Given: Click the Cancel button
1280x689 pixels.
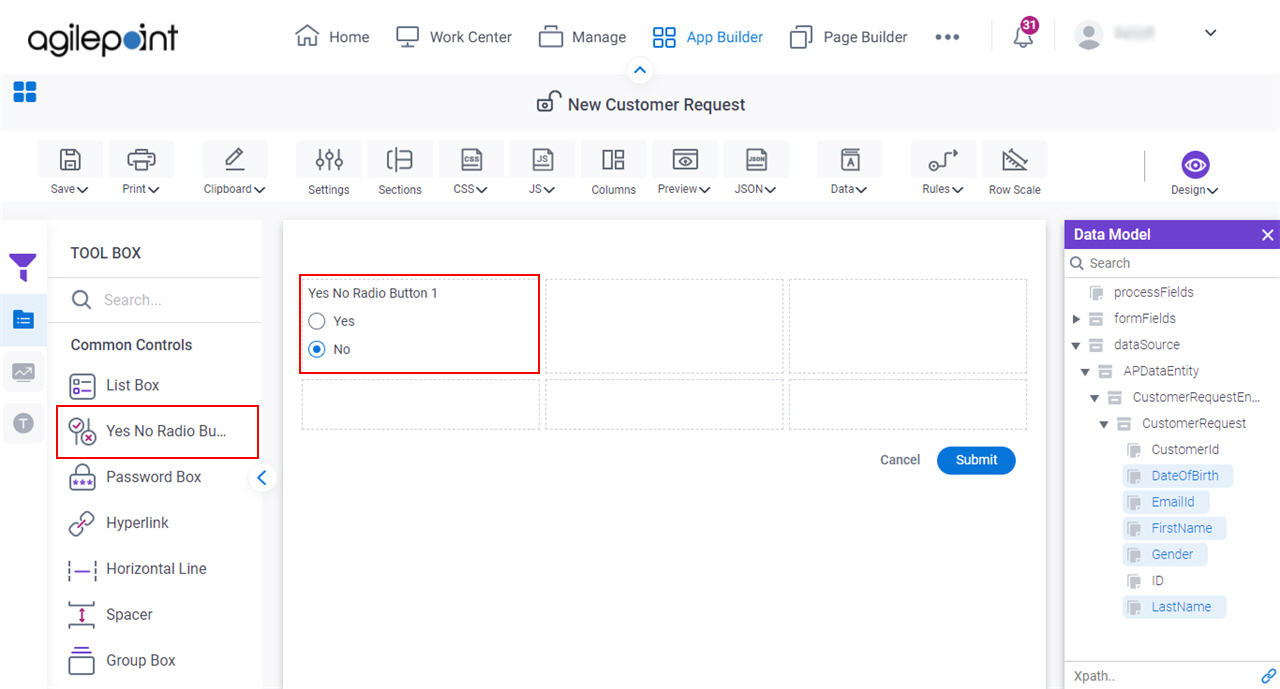Looking at the screenshot, I should 900,460.
